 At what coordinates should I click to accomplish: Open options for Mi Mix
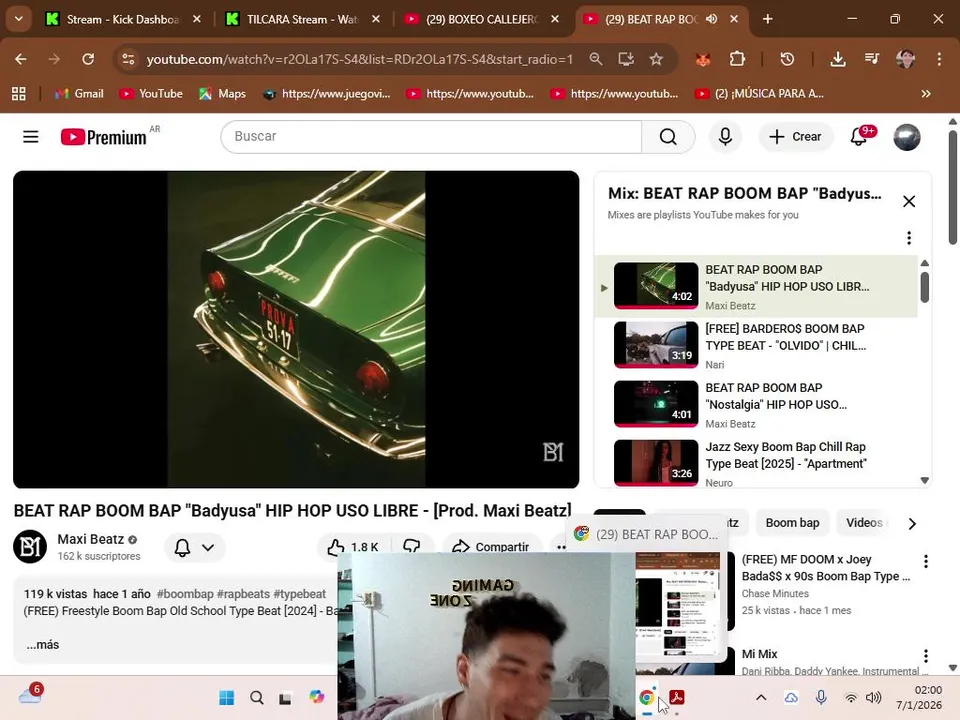926,656
